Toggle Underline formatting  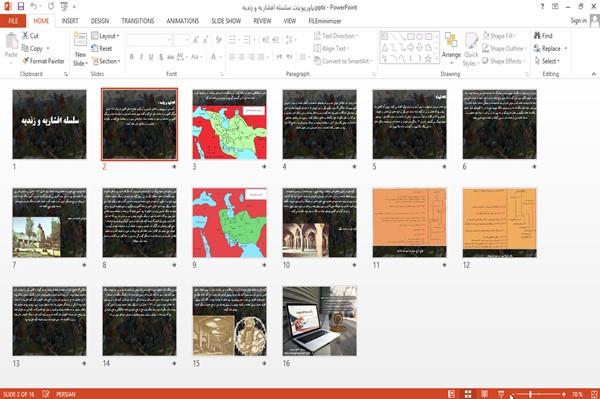[151, 57]
